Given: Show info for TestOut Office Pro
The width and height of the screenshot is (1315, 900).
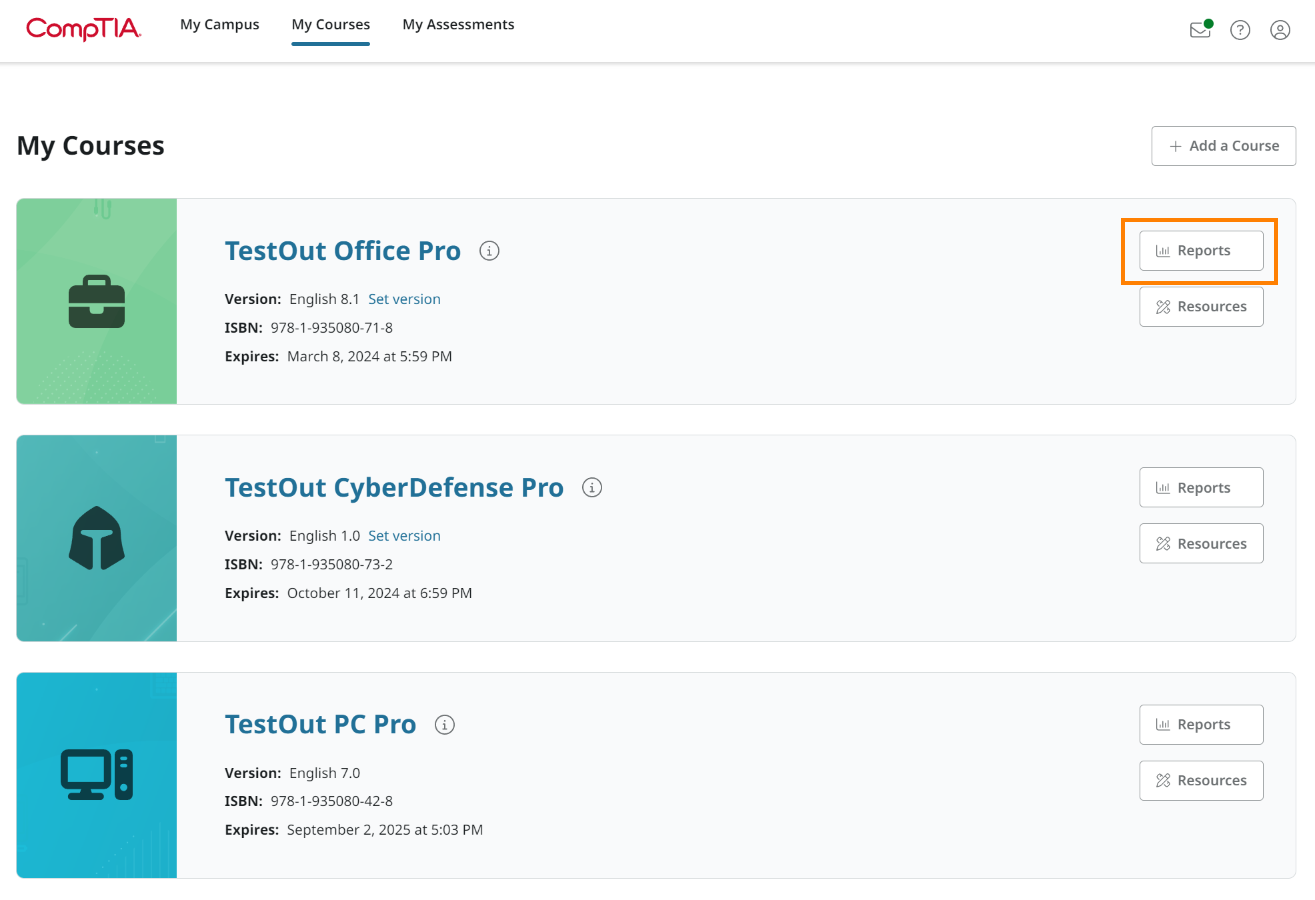Looking at the screenshot, I should coord(489,251).
